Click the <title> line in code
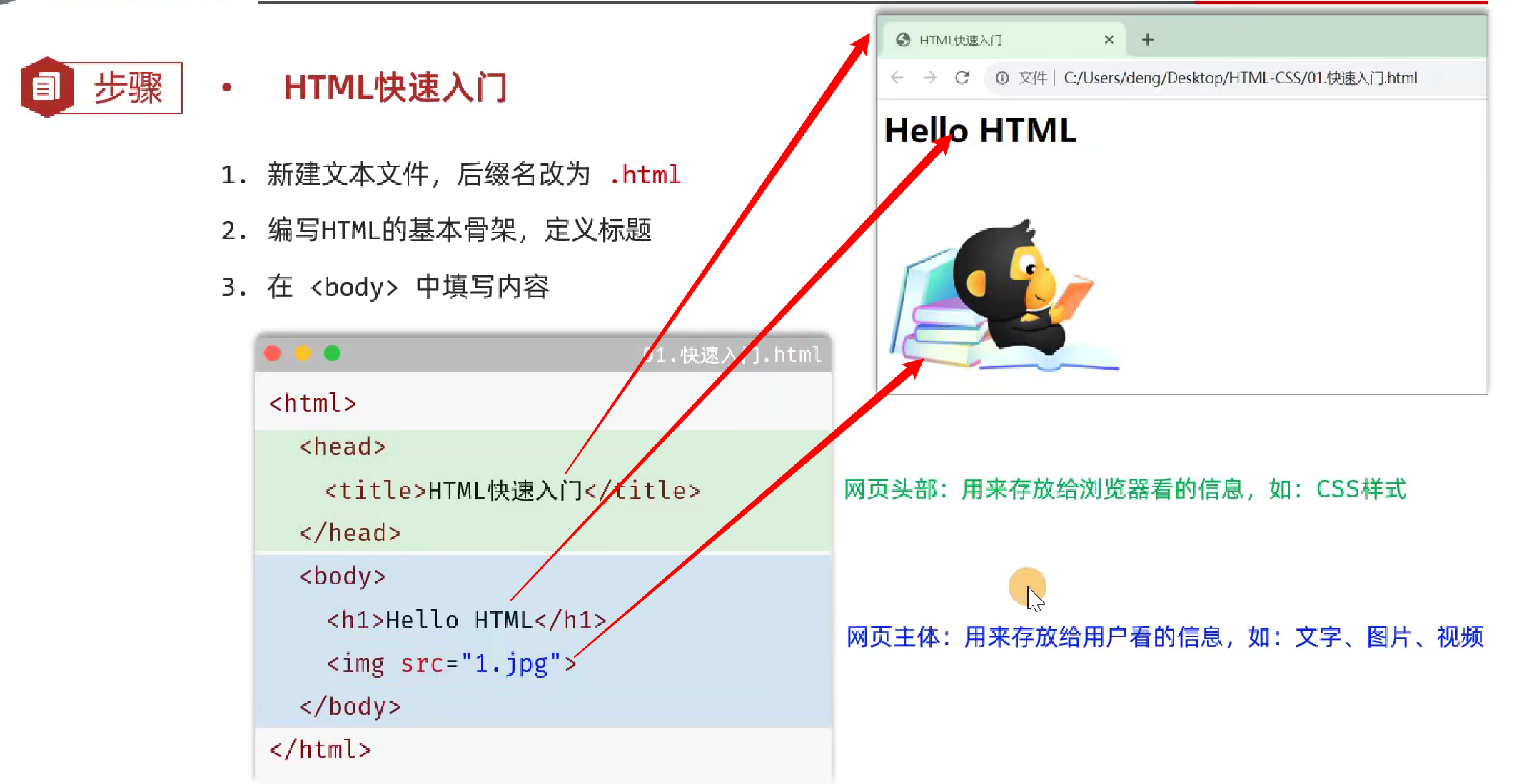Viewport: 1519px width, 784px height. 511,491
